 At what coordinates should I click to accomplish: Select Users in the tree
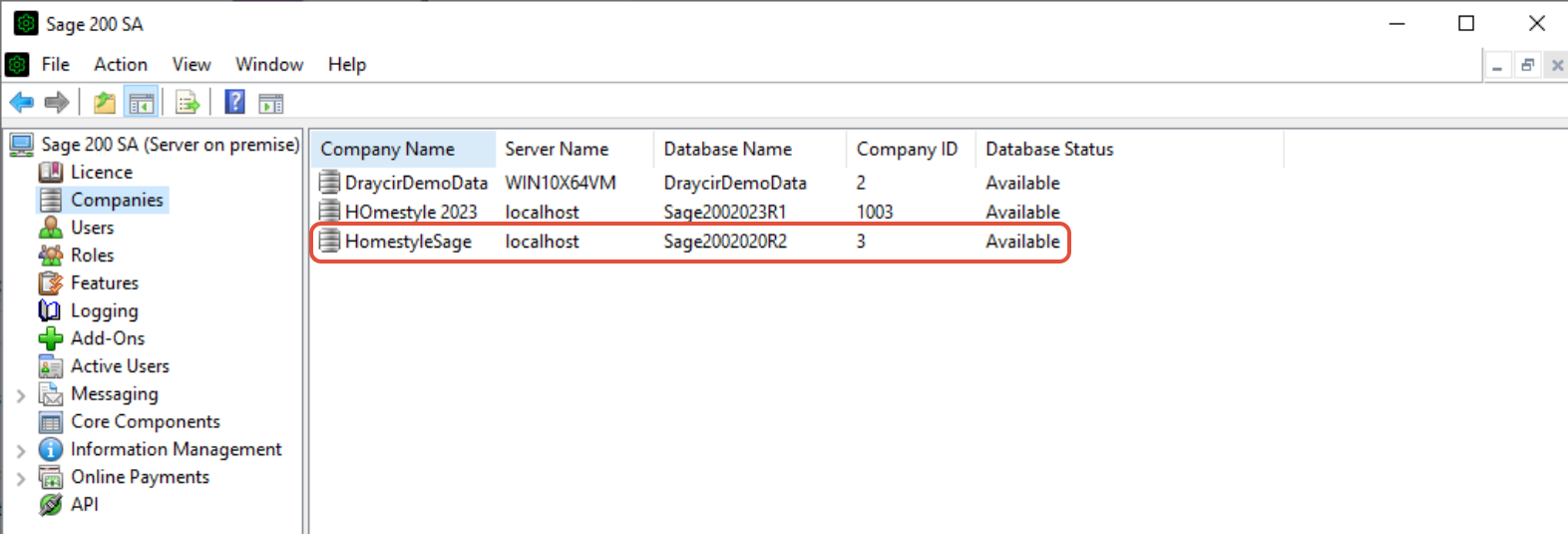pyautogui.click(x=93, y=228)
